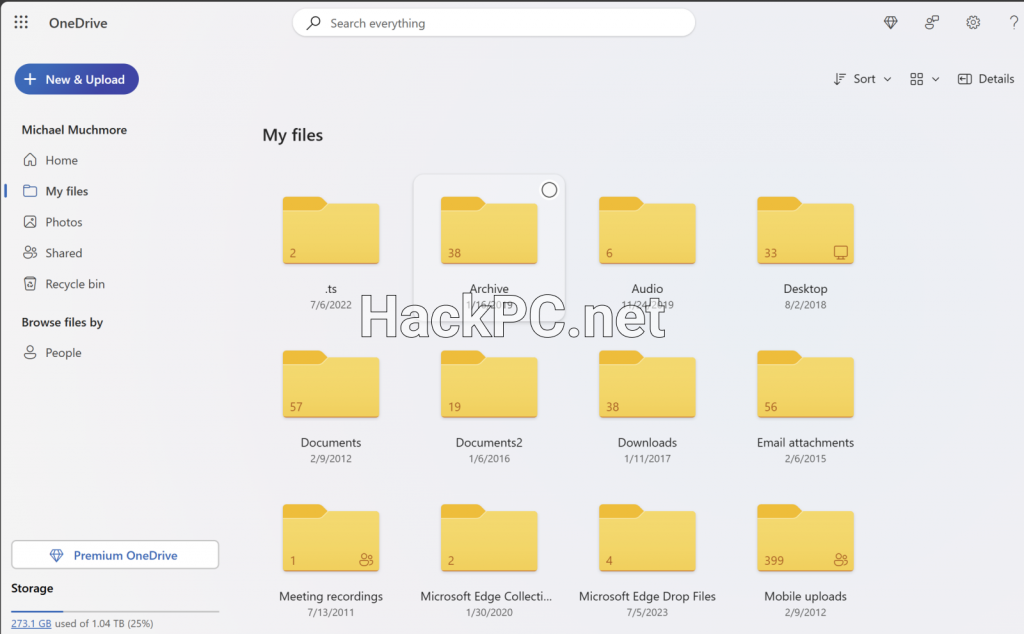The width and height of the screenshot is (1024, 634).
Task: Open the Downloads folder
Action: point(647,385)
